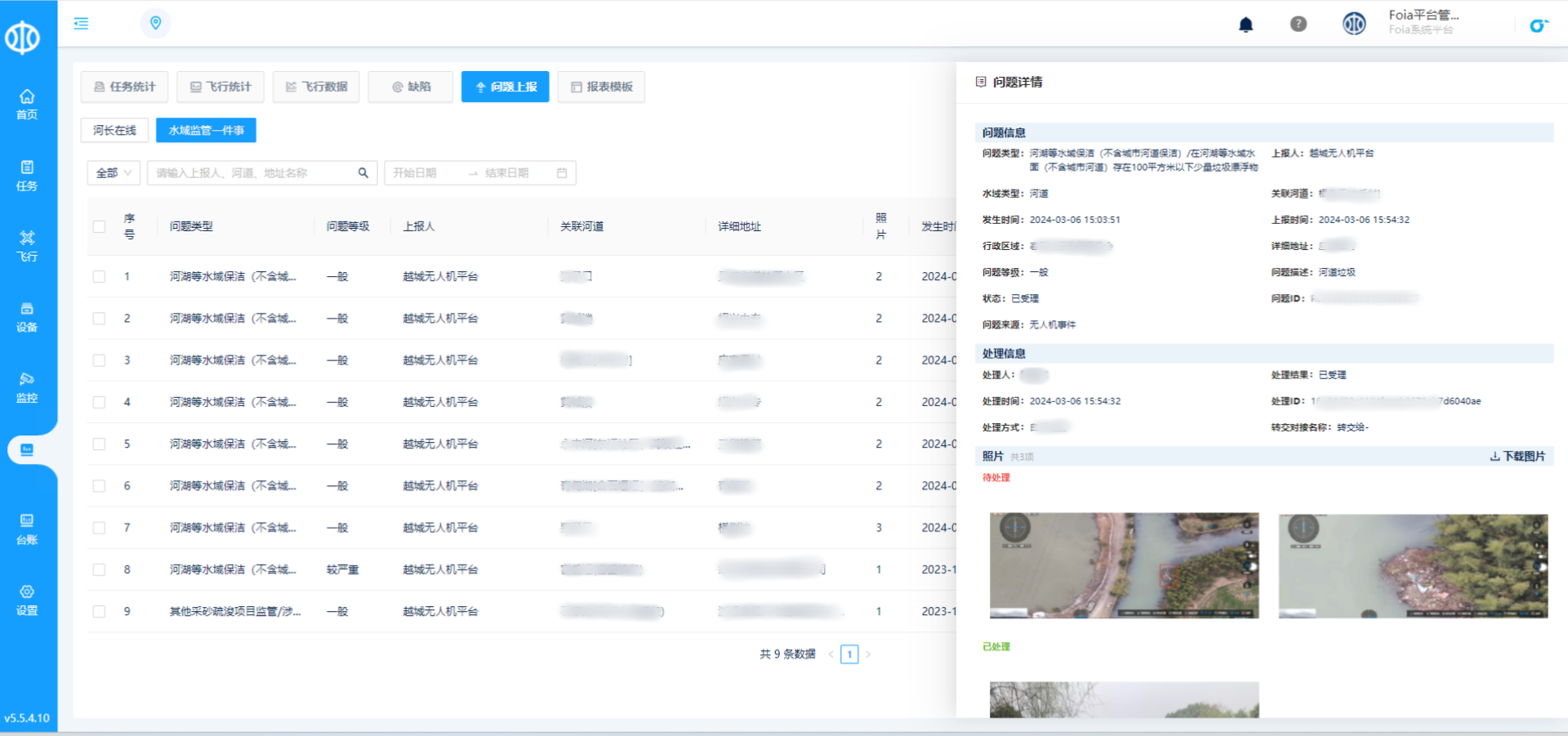Open the first 待处理 drone photo thumbnail
Viewport: 1568px width, 736px height.
pos(1124,565)
